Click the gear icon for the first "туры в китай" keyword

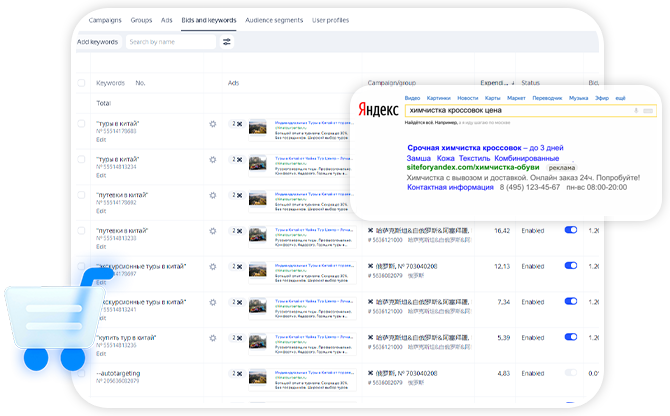tap(212, 125)
